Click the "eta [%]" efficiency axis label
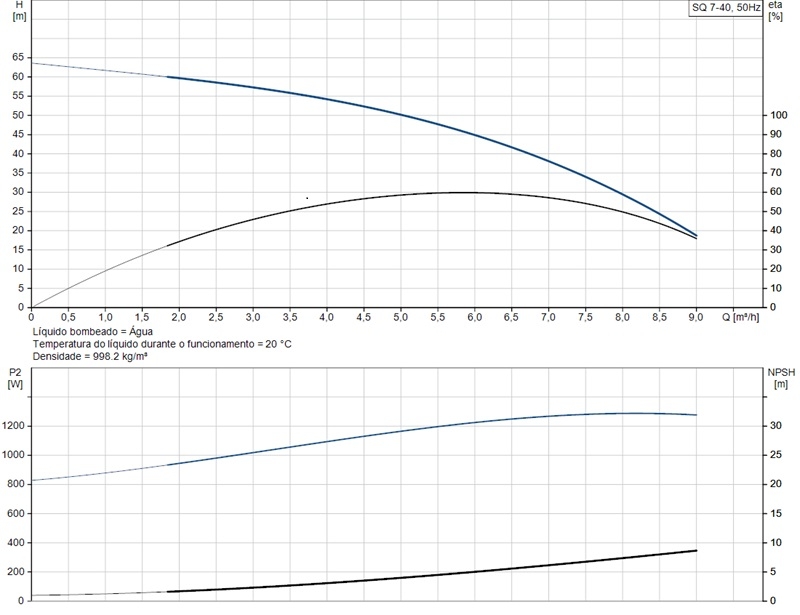Screen dimensions: 800x615 [776, 10]
